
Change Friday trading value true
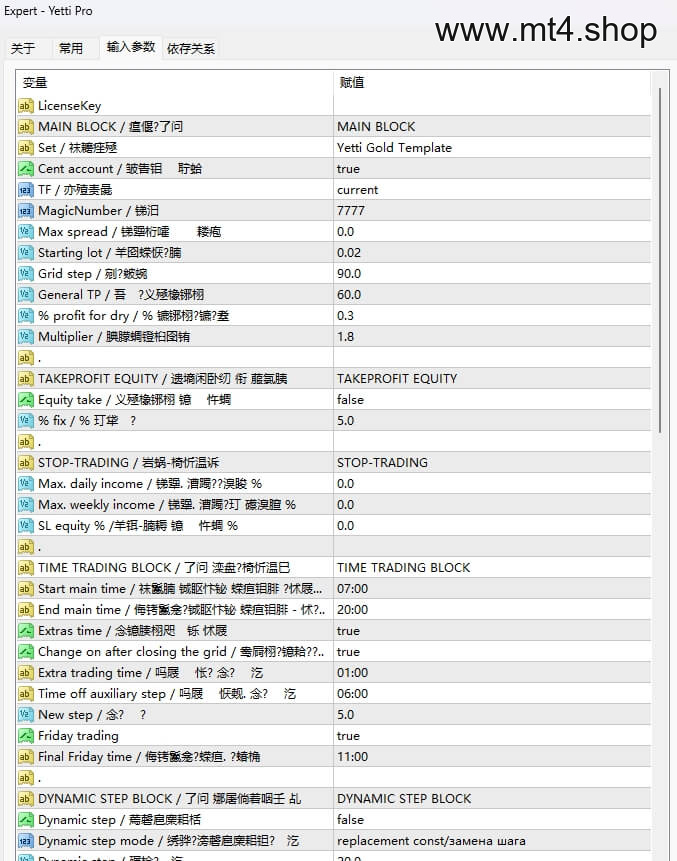491,735
